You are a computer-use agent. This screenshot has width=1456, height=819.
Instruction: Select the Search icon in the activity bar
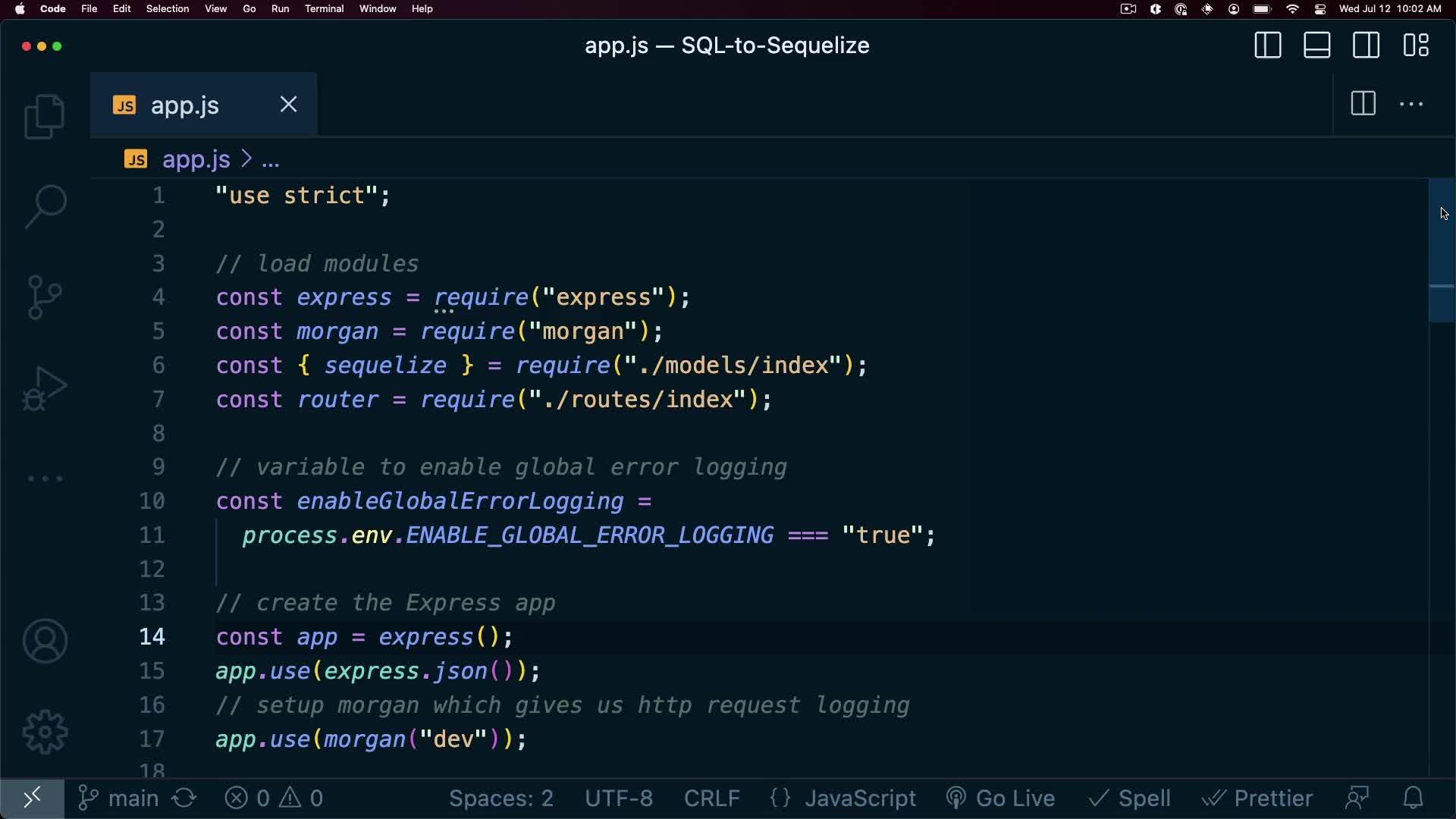point(45,206)
